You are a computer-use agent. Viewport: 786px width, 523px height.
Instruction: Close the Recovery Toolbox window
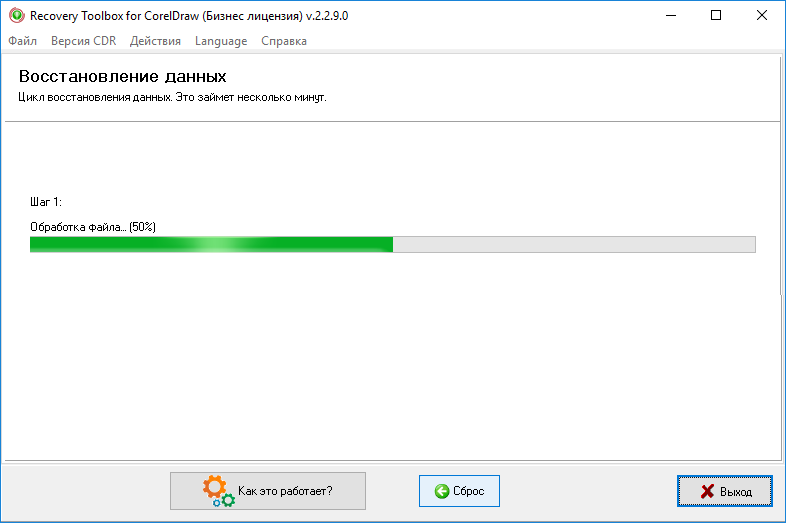761,16
